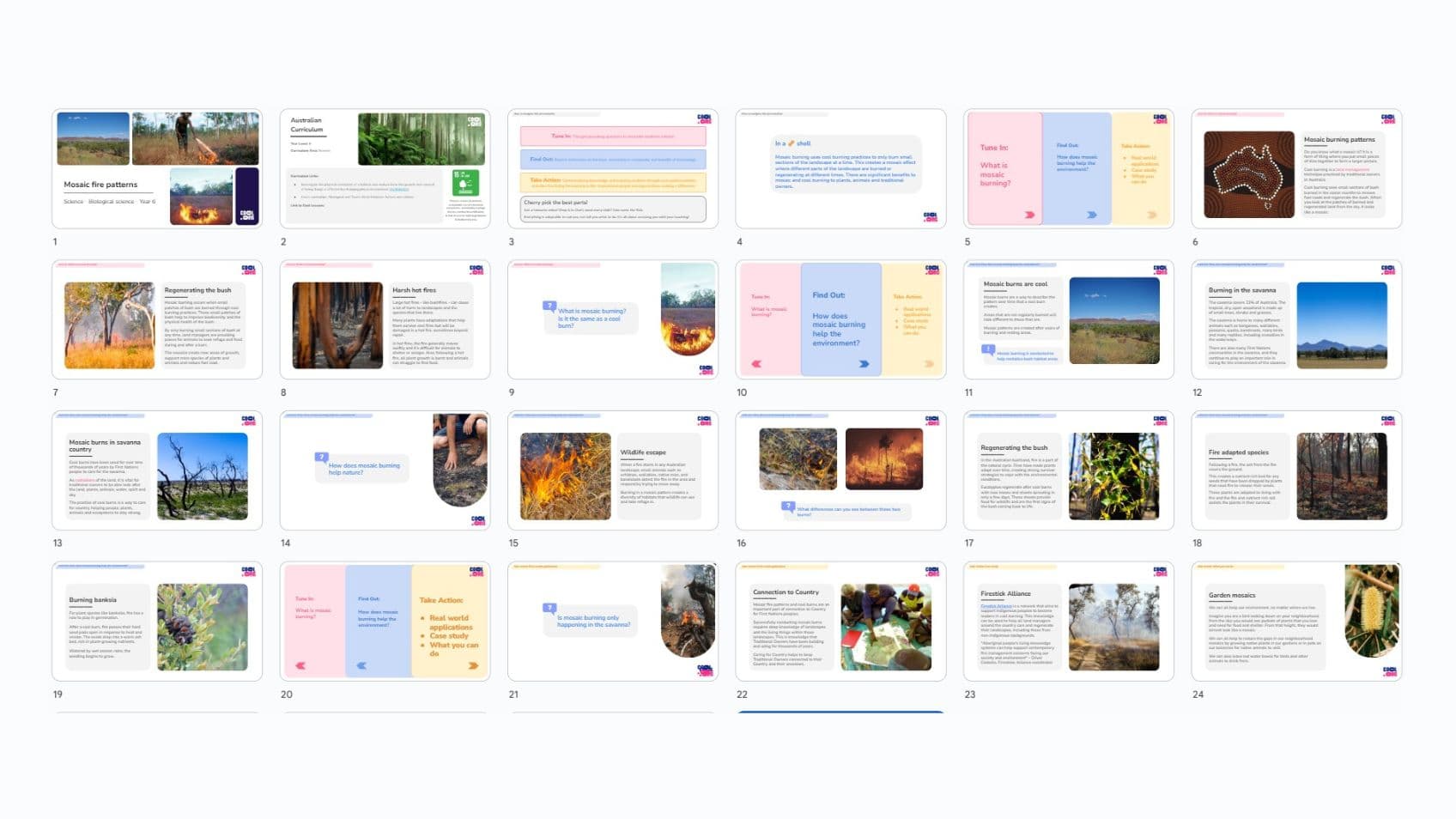
Task: Click the question bubble icon on slide 9
Action: [549, 306]
